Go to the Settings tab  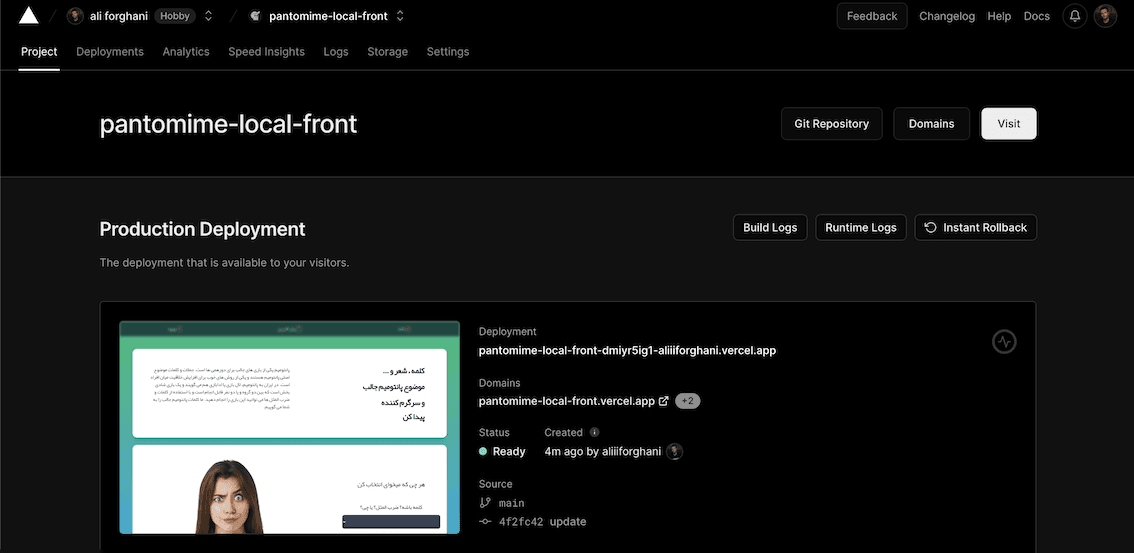(x=448, y=52)
